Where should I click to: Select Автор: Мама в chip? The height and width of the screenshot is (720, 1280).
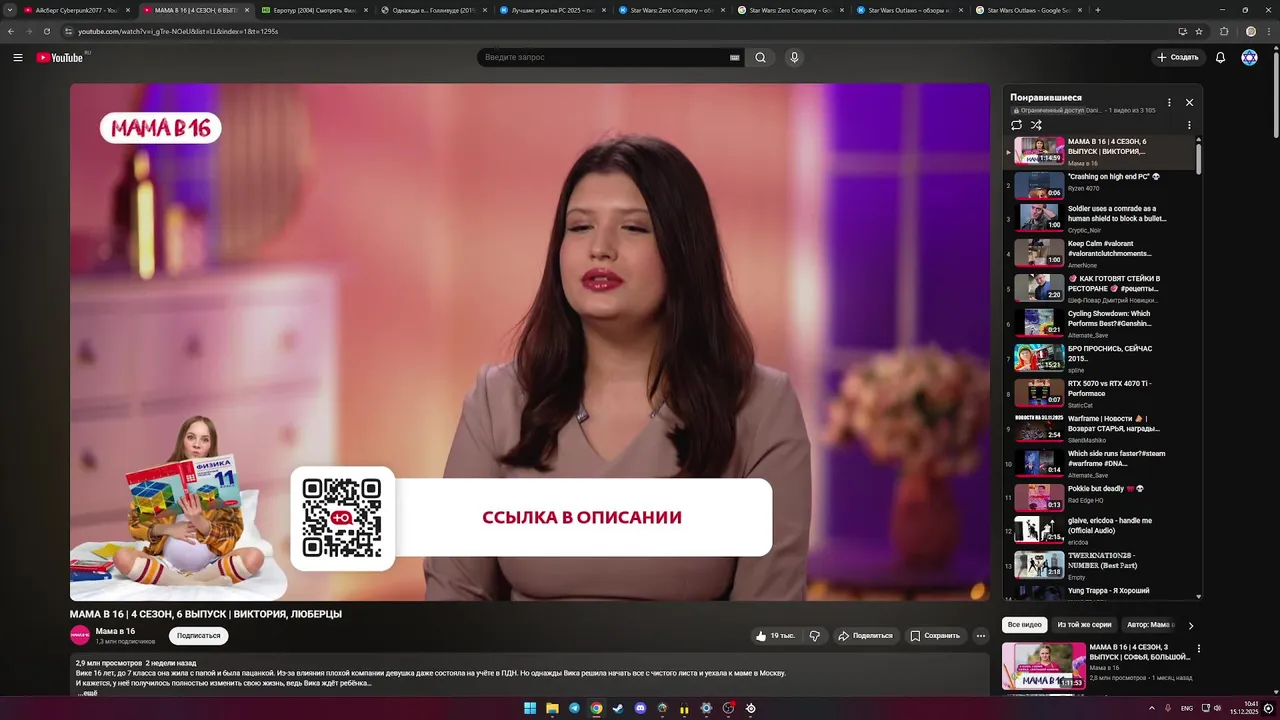coord(1151,625)
